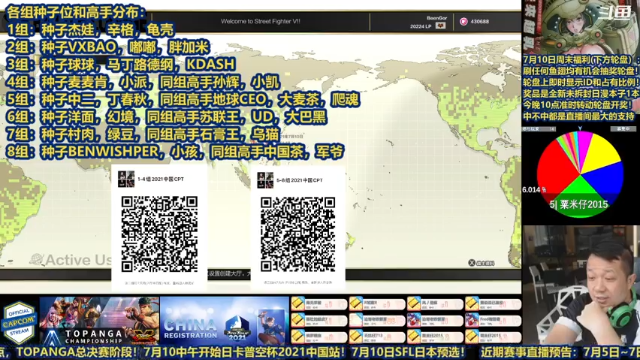The width and height of the screenshot is (640, 360).
Task: Click the pink Fight Money icon
Action: tap(463, 22)
